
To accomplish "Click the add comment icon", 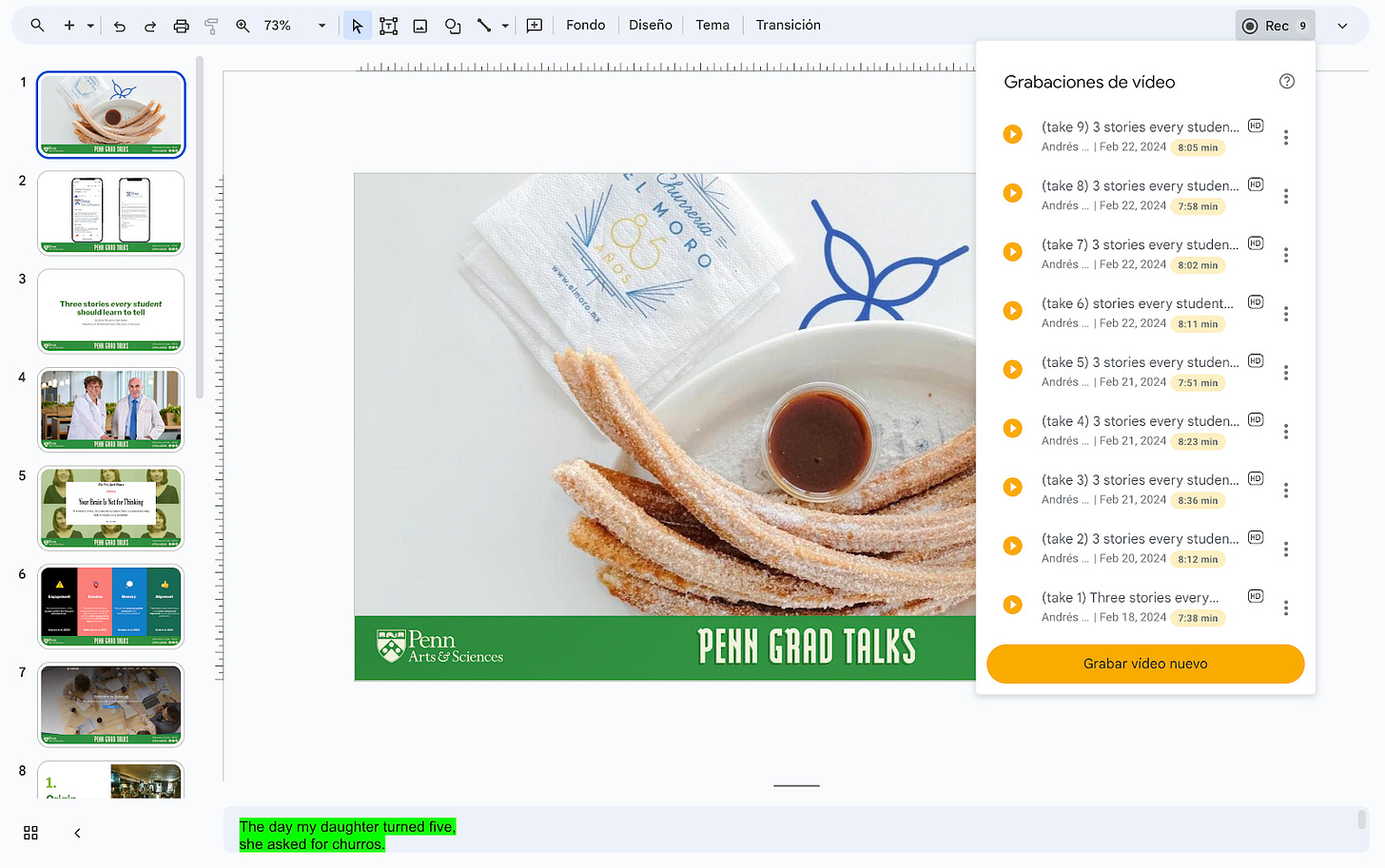I will (535, 26).
